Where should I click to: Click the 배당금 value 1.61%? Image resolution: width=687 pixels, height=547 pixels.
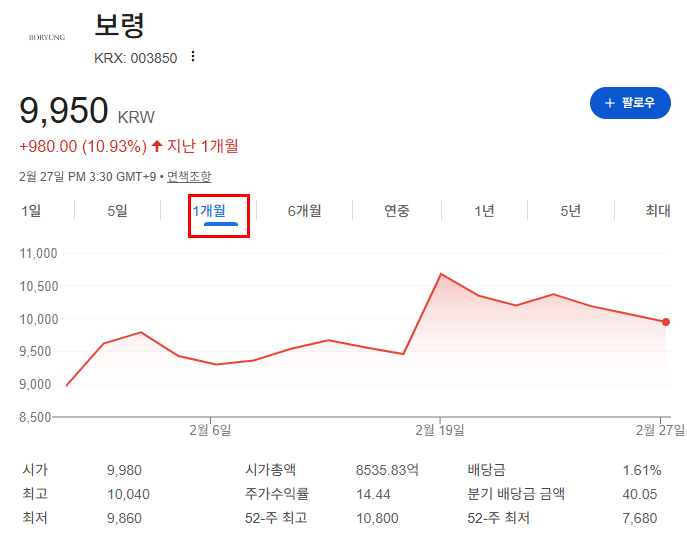click(642, 470)
